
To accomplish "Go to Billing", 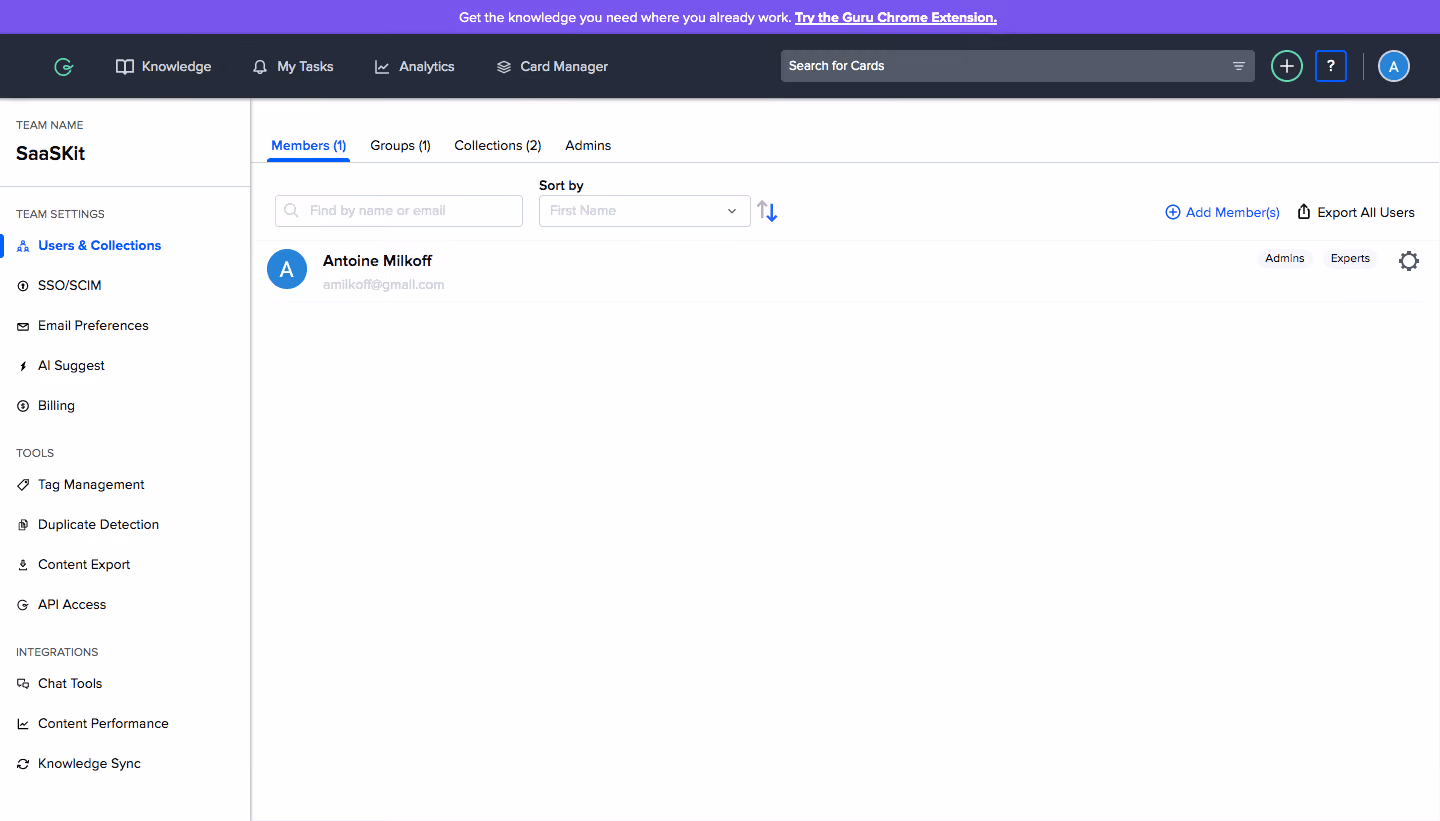I will [x=46, y=405].
